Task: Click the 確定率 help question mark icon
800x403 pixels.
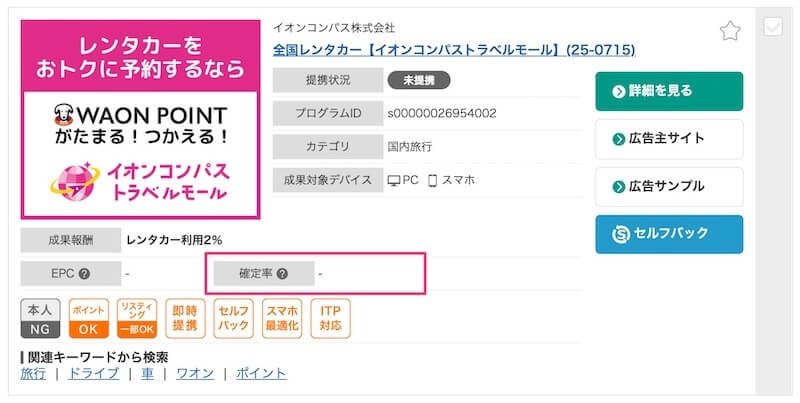Action: click(x=282, y=273)
